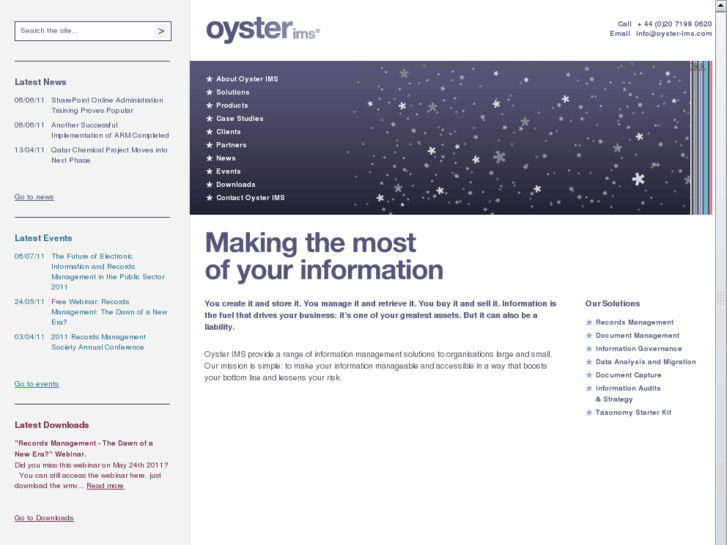Open the Downloads menu item
The image size is (727, 545).
236,185
